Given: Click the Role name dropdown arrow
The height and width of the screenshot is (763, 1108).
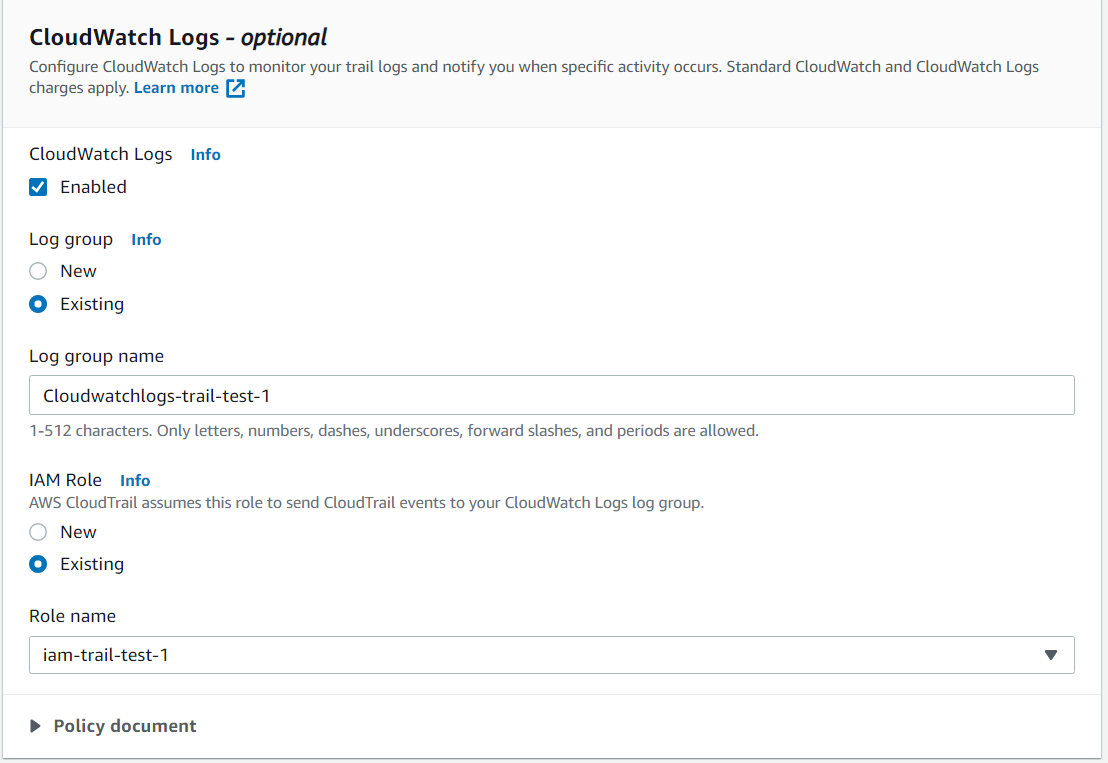Looking at the screenshot, I should click(1050, 655).
